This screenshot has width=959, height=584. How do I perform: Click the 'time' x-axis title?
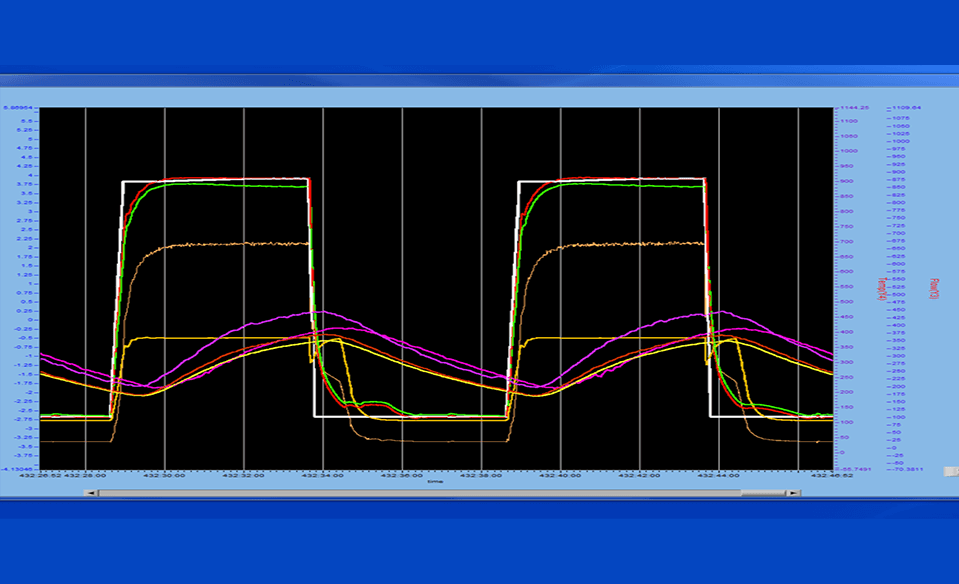click(x=435, y=482)
